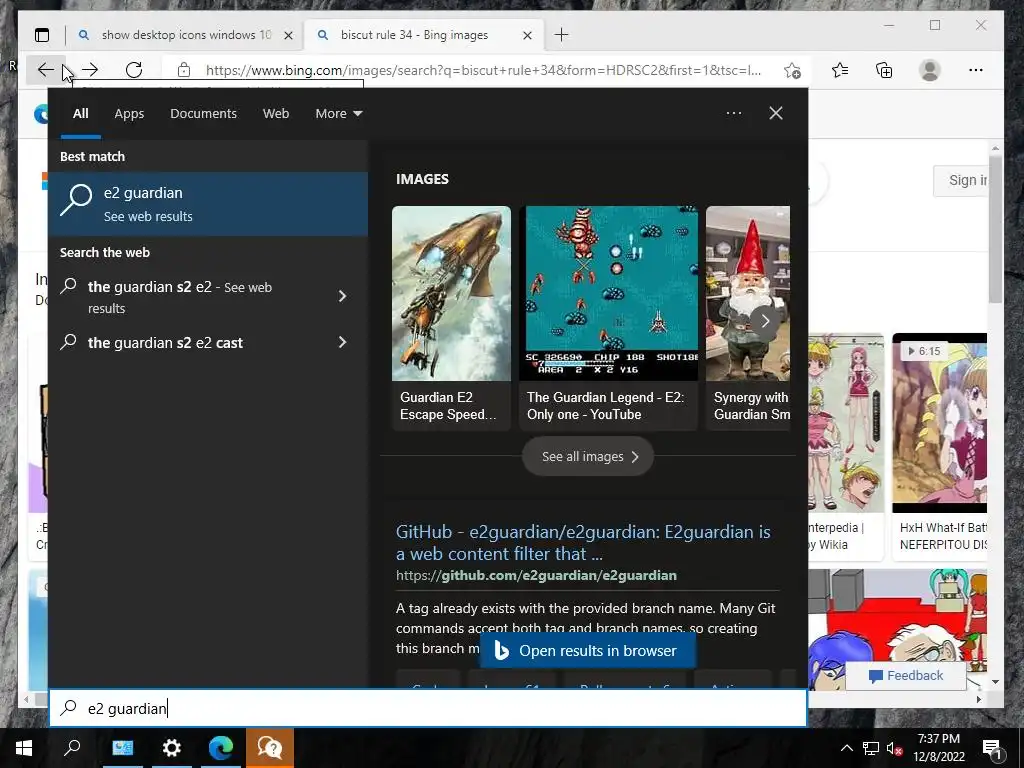1024x768 pixels.
Task: Refresh the page in Edge
Action: 134,70
